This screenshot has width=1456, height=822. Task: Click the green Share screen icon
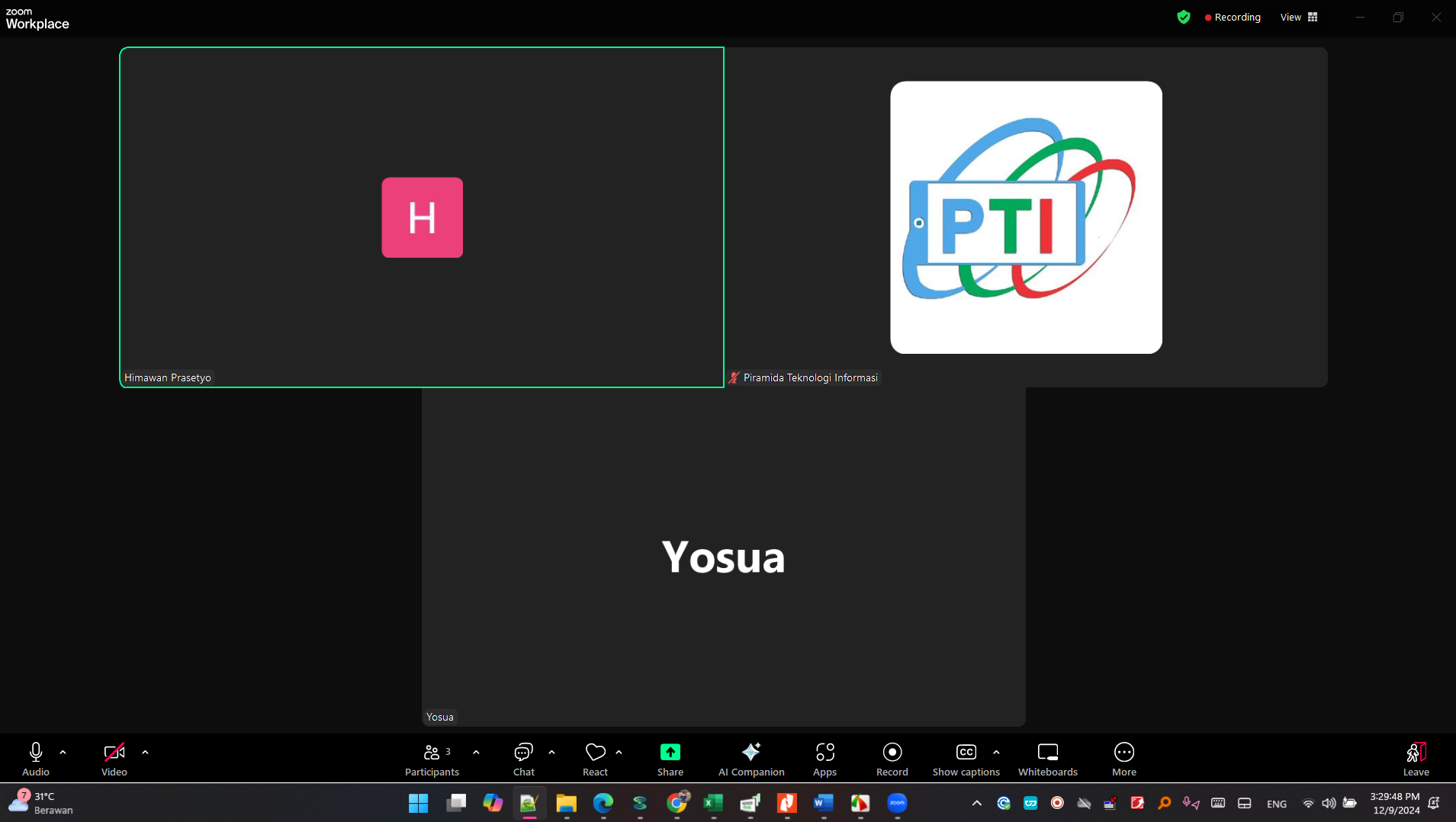point(670,752)
